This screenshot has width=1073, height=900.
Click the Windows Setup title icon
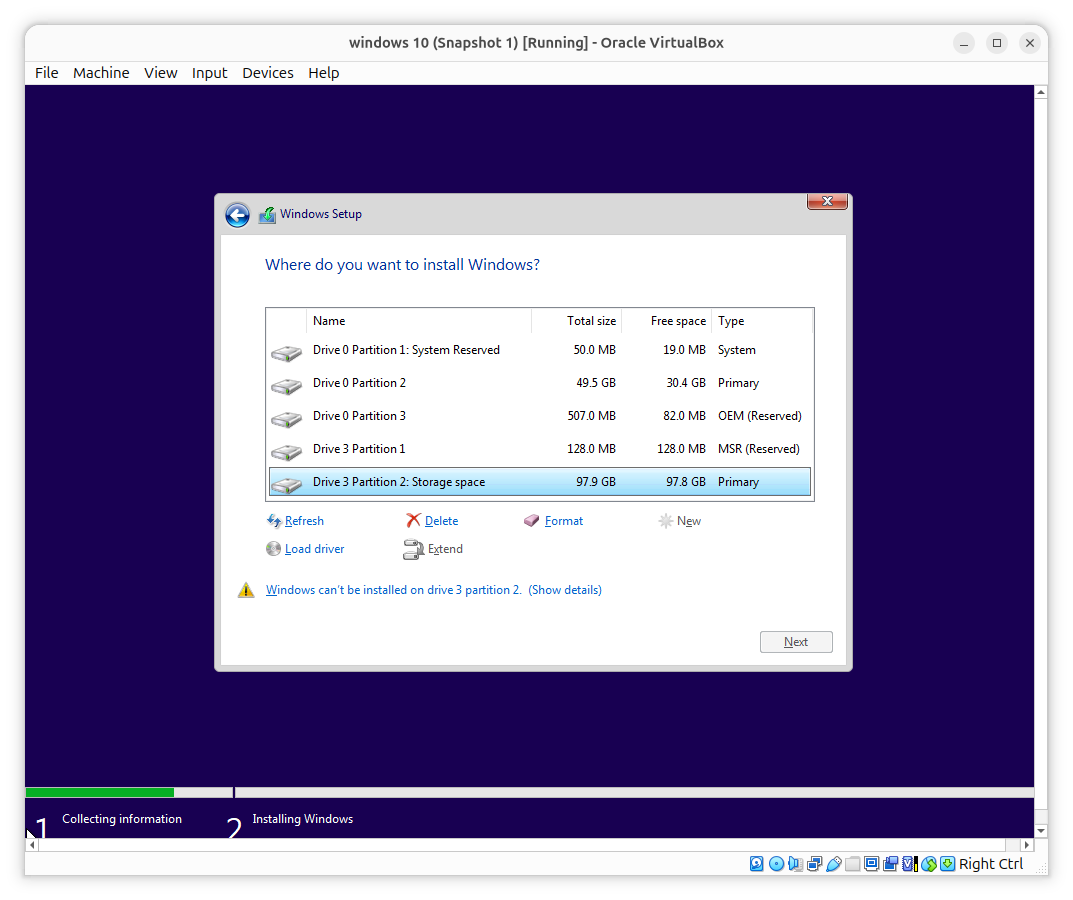click(267, 215)
